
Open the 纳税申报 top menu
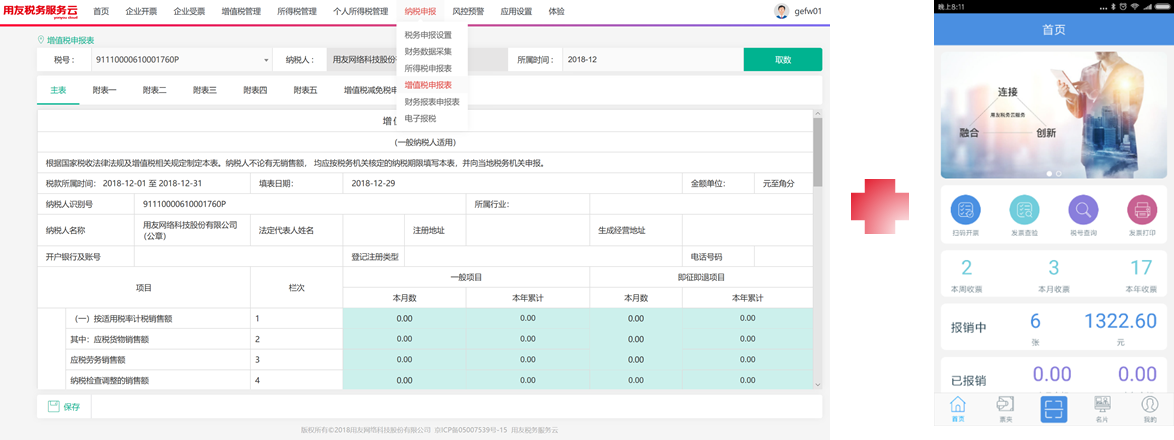click(420, 11)
